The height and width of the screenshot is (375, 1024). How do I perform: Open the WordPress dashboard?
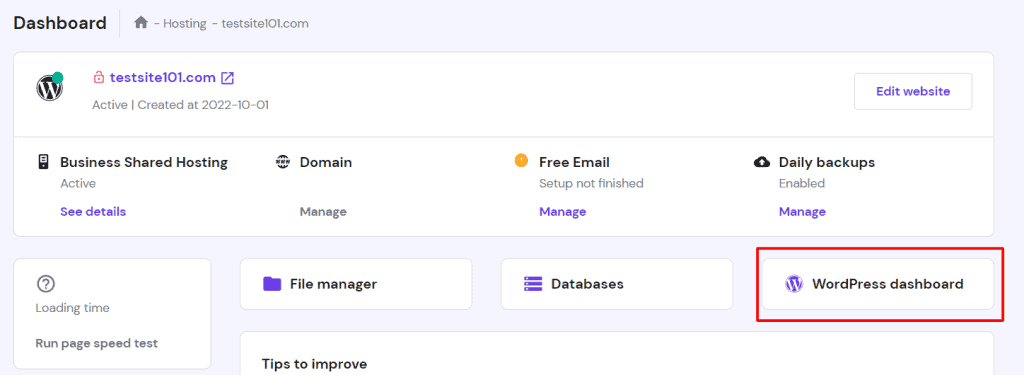coord(878,284)
